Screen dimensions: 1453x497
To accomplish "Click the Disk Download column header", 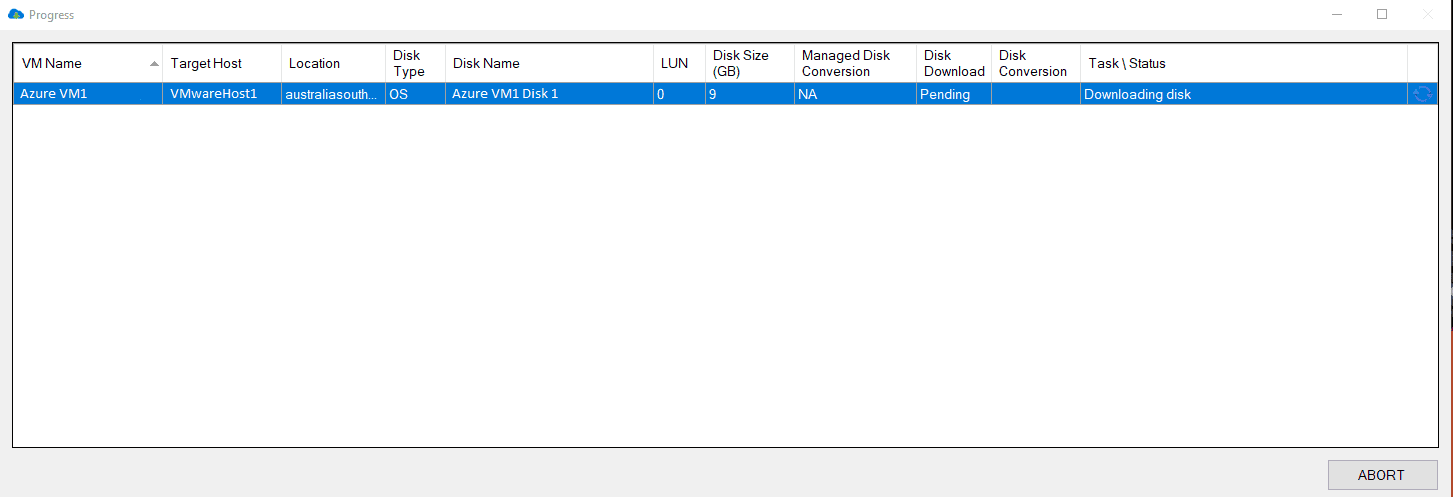I will tap(953, 63).
